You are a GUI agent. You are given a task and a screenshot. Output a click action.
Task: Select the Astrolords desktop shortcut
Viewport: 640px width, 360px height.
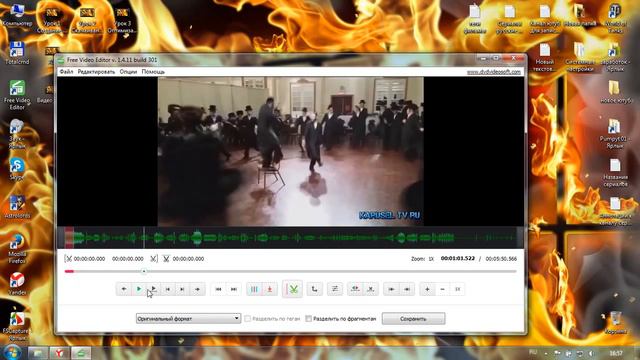17,207
